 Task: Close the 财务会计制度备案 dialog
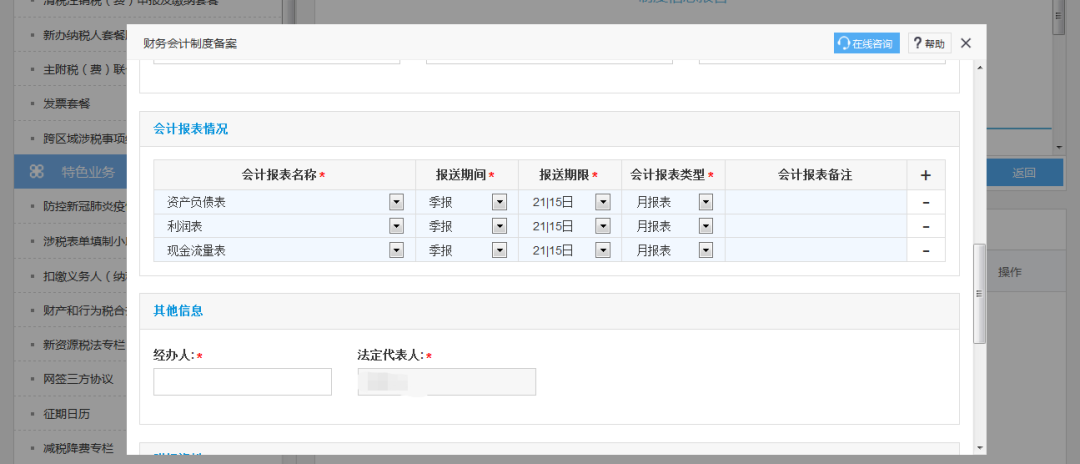click(966, 43)
